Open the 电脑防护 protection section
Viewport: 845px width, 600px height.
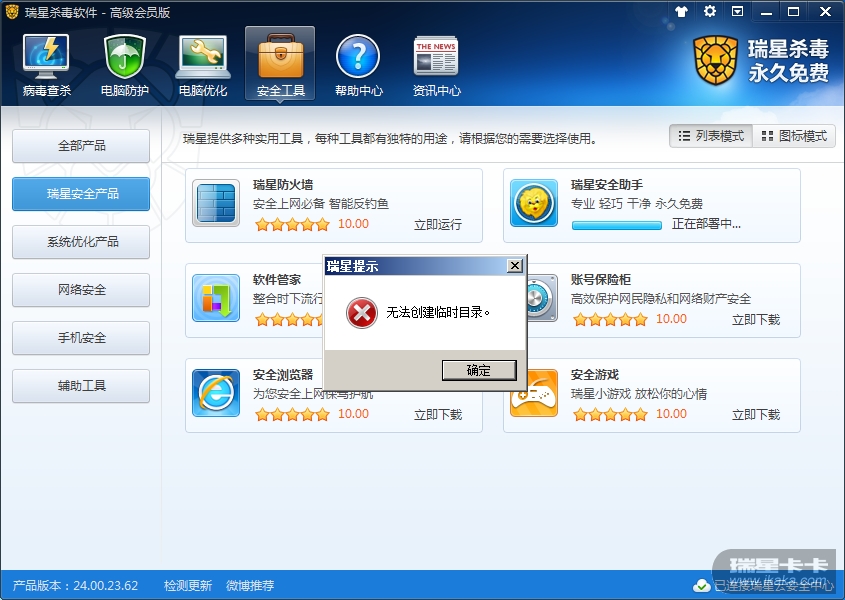[x=124, y=65]
